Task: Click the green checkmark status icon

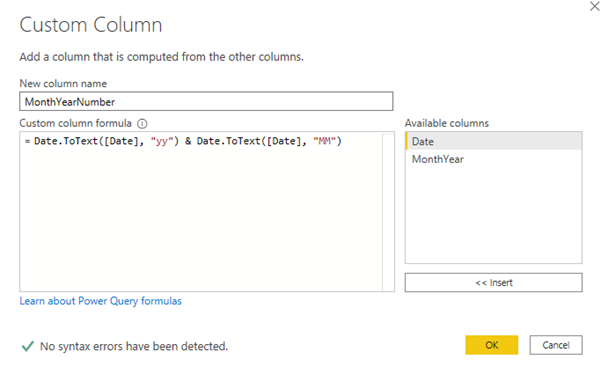Action: tap(28, 346)
